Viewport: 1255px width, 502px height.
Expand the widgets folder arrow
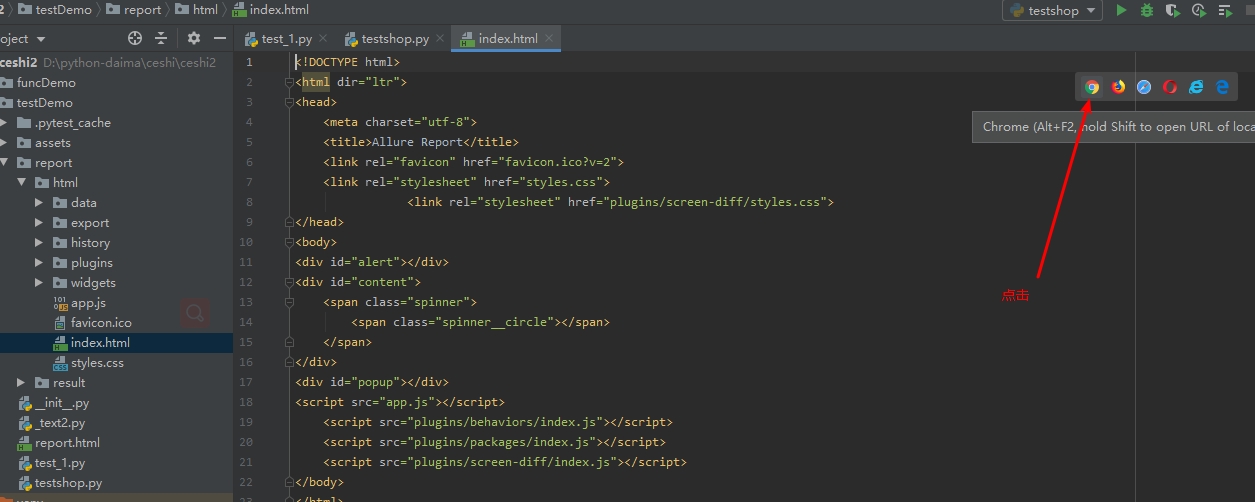pyautogui.click(x=39, y=282)
